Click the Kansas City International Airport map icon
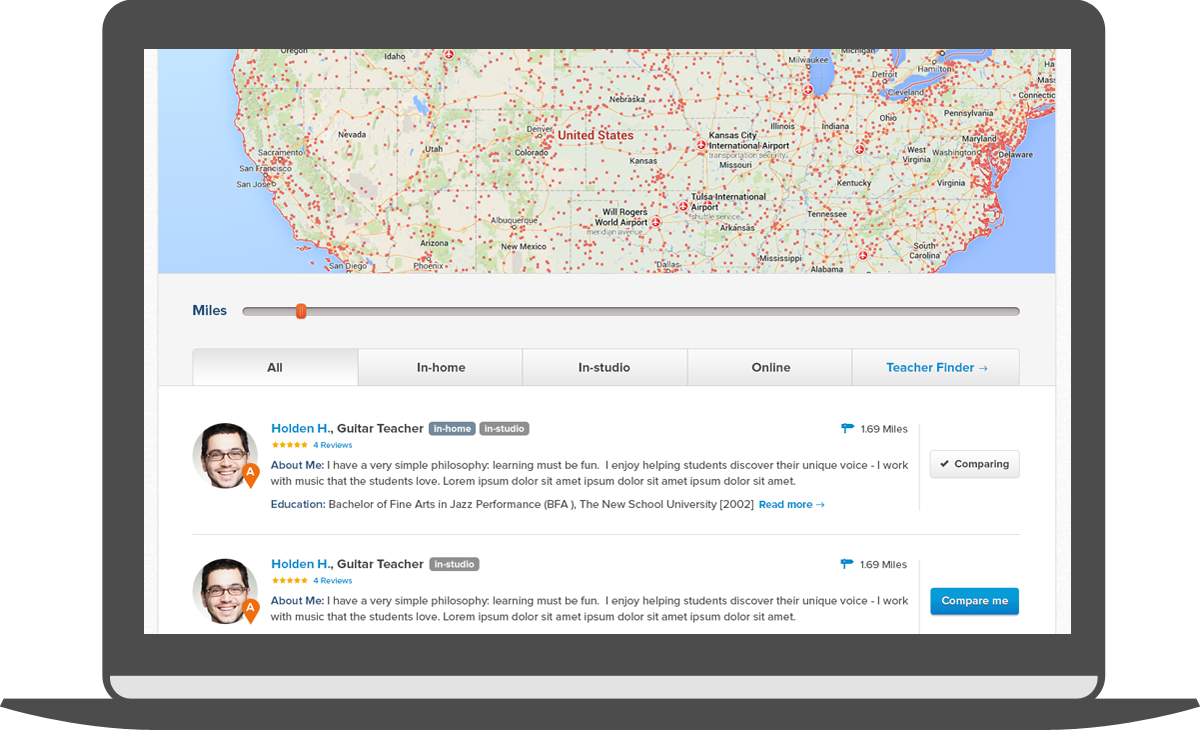The width and height of the screenshot is (1200, 730). [x=702, y=145]
